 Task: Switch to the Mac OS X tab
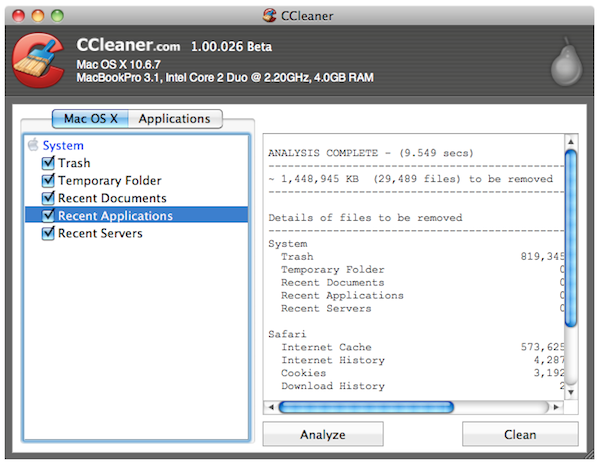click(x=90, y=119)
